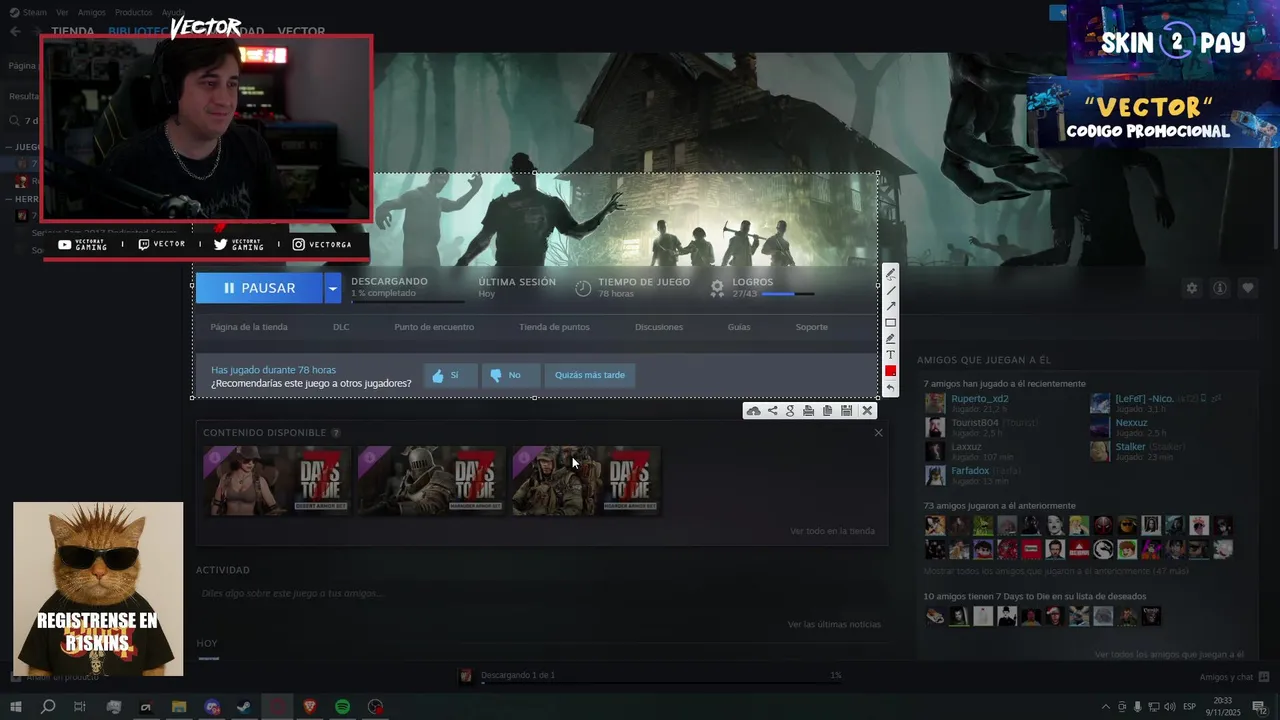
Task: Select the marker highlighter tool
Action: 890,338
